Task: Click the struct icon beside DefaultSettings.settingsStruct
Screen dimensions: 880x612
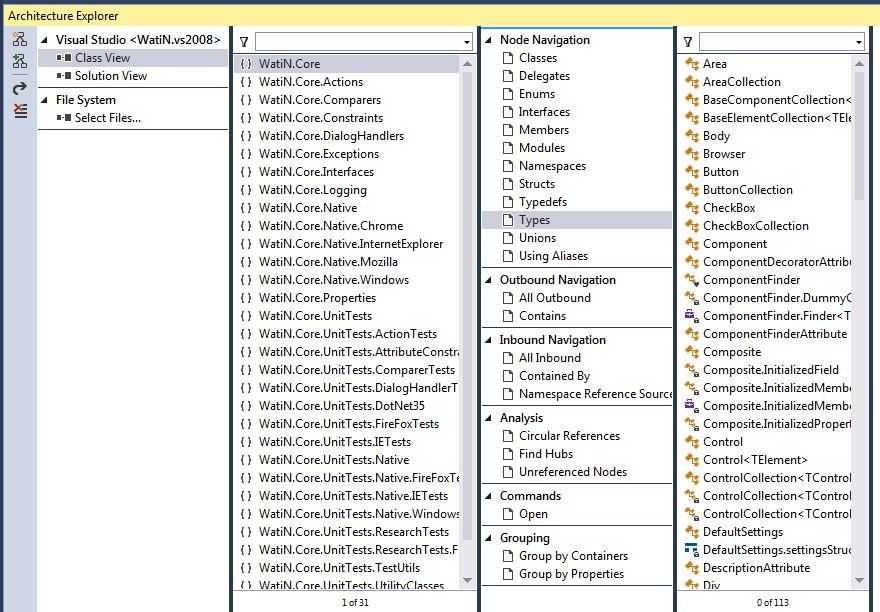Action: 692,550
